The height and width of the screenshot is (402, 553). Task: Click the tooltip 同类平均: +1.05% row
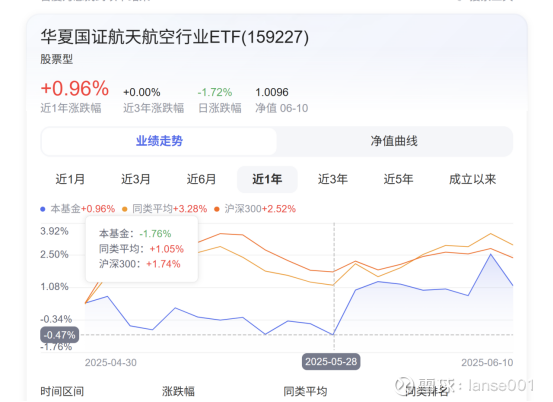141,249
